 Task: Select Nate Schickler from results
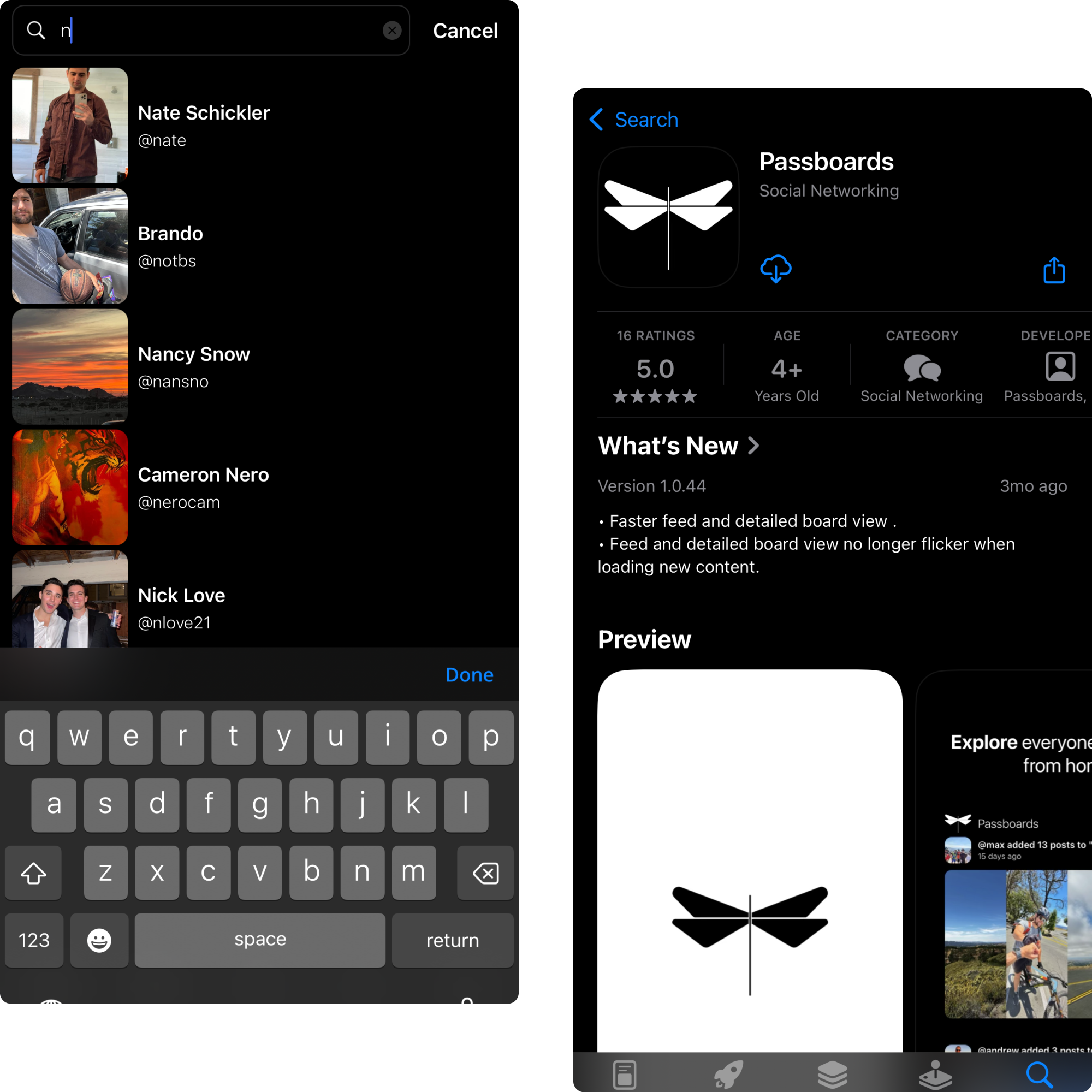click(259, 126)
